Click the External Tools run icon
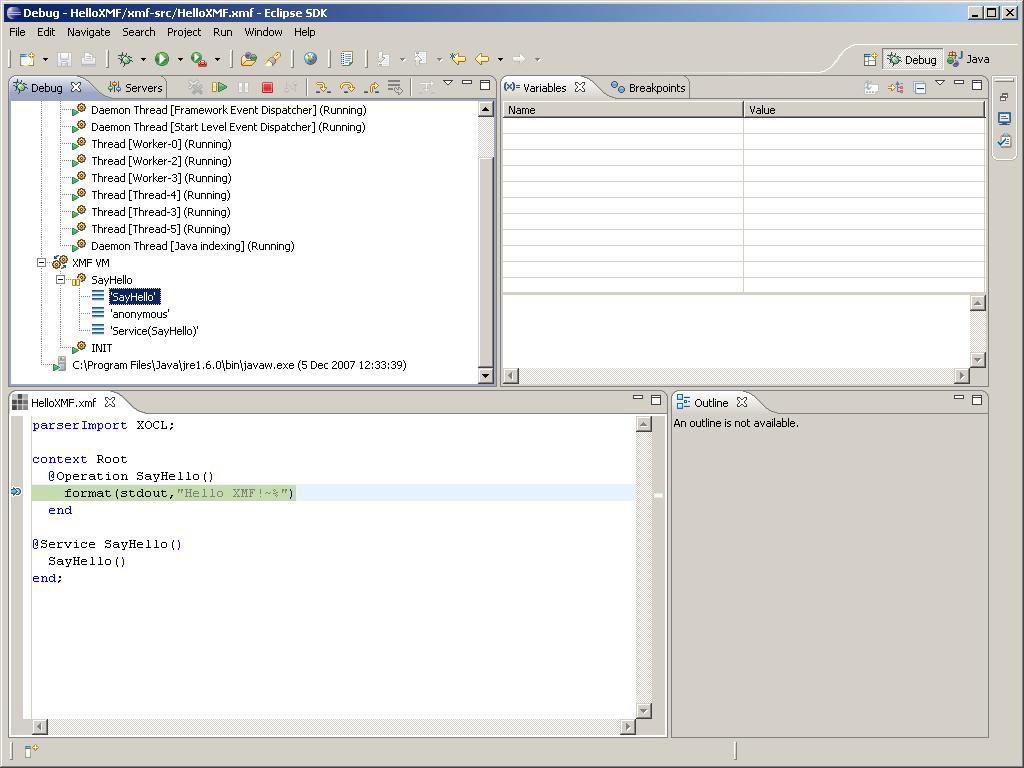Image resolution: width=1024 pixels, height=768 pixels. (199, 59)
